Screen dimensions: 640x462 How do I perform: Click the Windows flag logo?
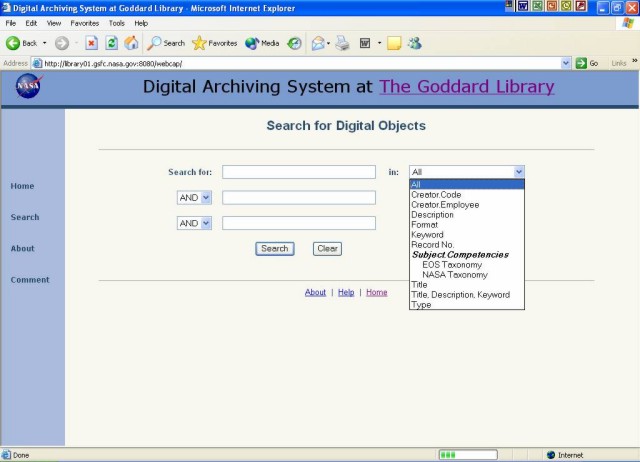pyautogui.click(x=628, y=23)
